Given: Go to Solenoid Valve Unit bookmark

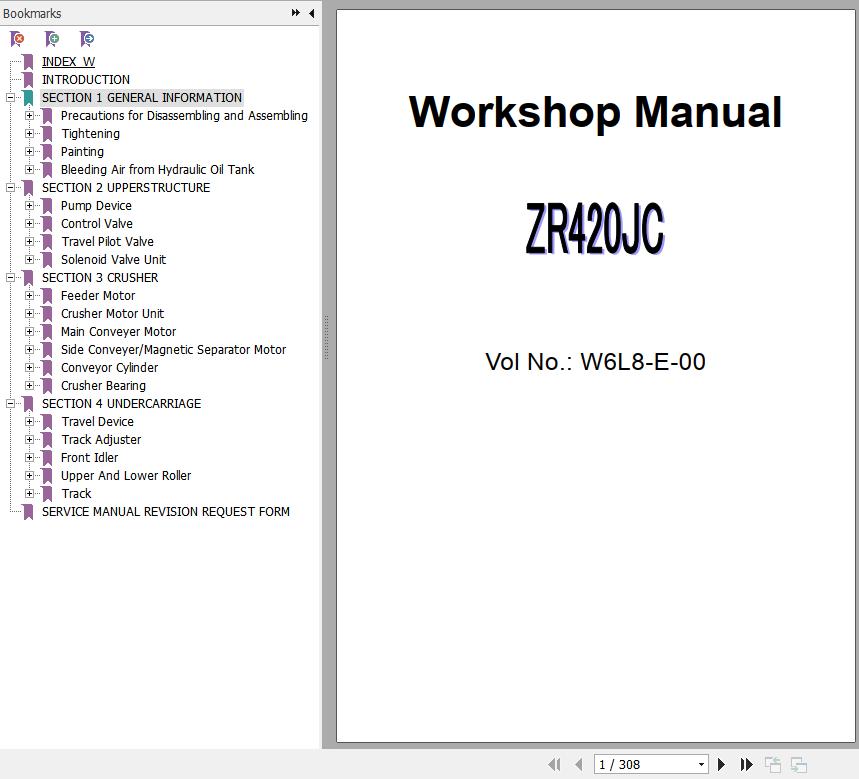Looking at the screenshot, I should (x=113, y=260).
